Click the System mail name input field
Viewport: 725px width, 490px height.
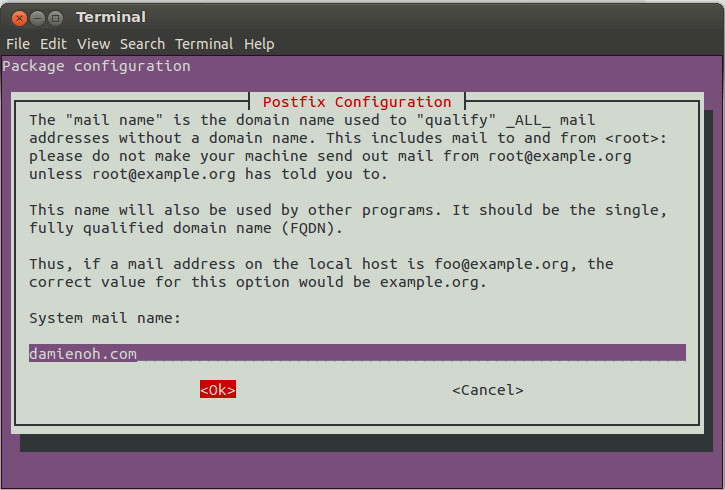[x=357, y=353]
